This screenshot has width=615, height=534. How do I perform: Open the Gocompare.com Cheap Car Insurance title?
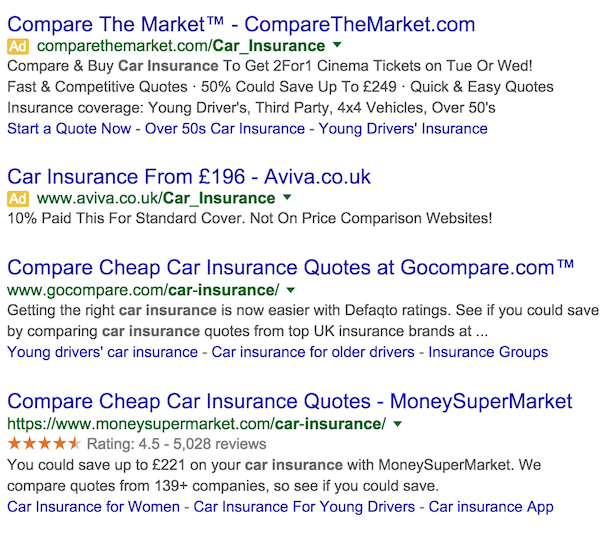(290, 268)
